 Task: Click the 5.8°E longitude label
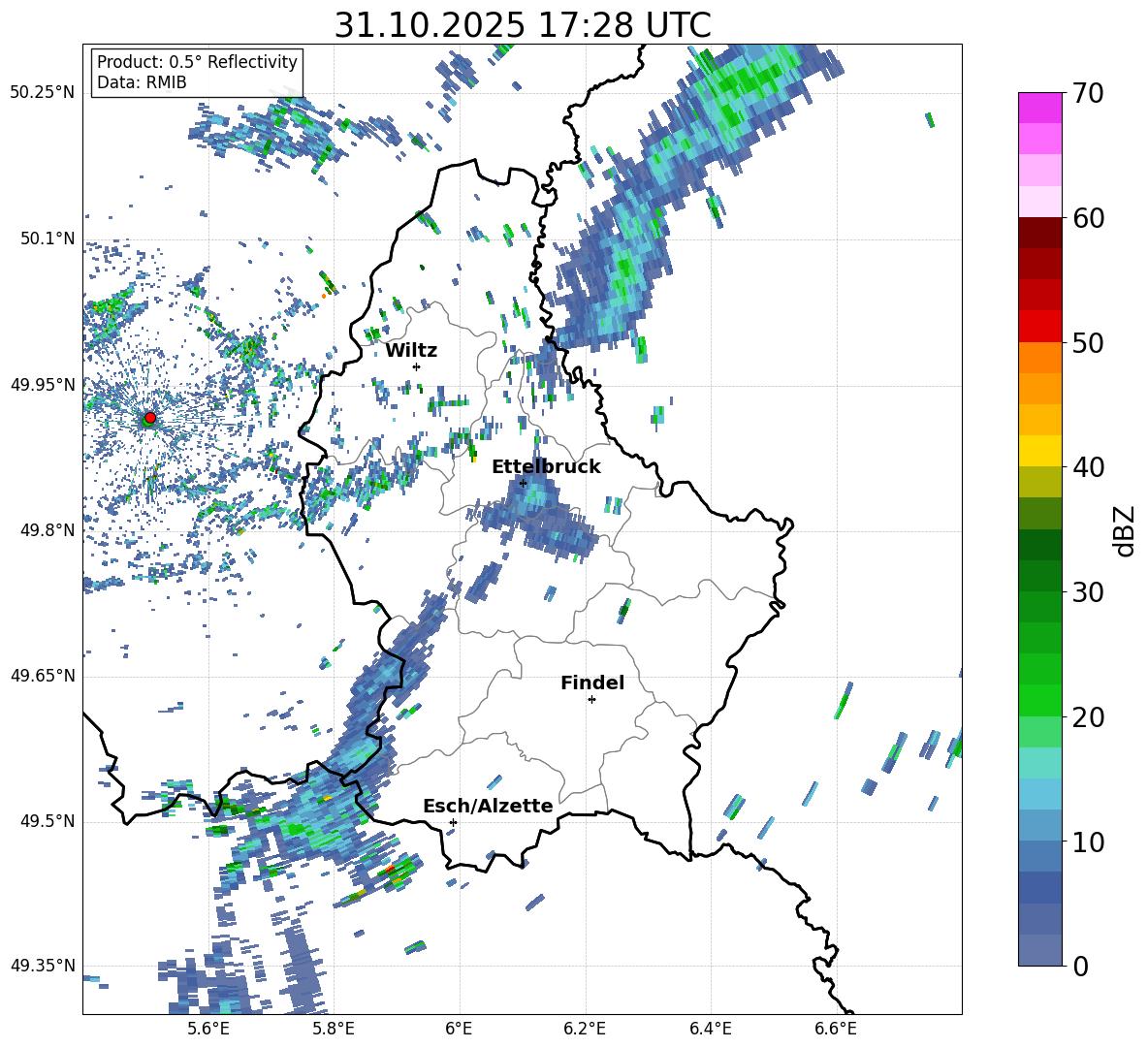(334, 1029)
